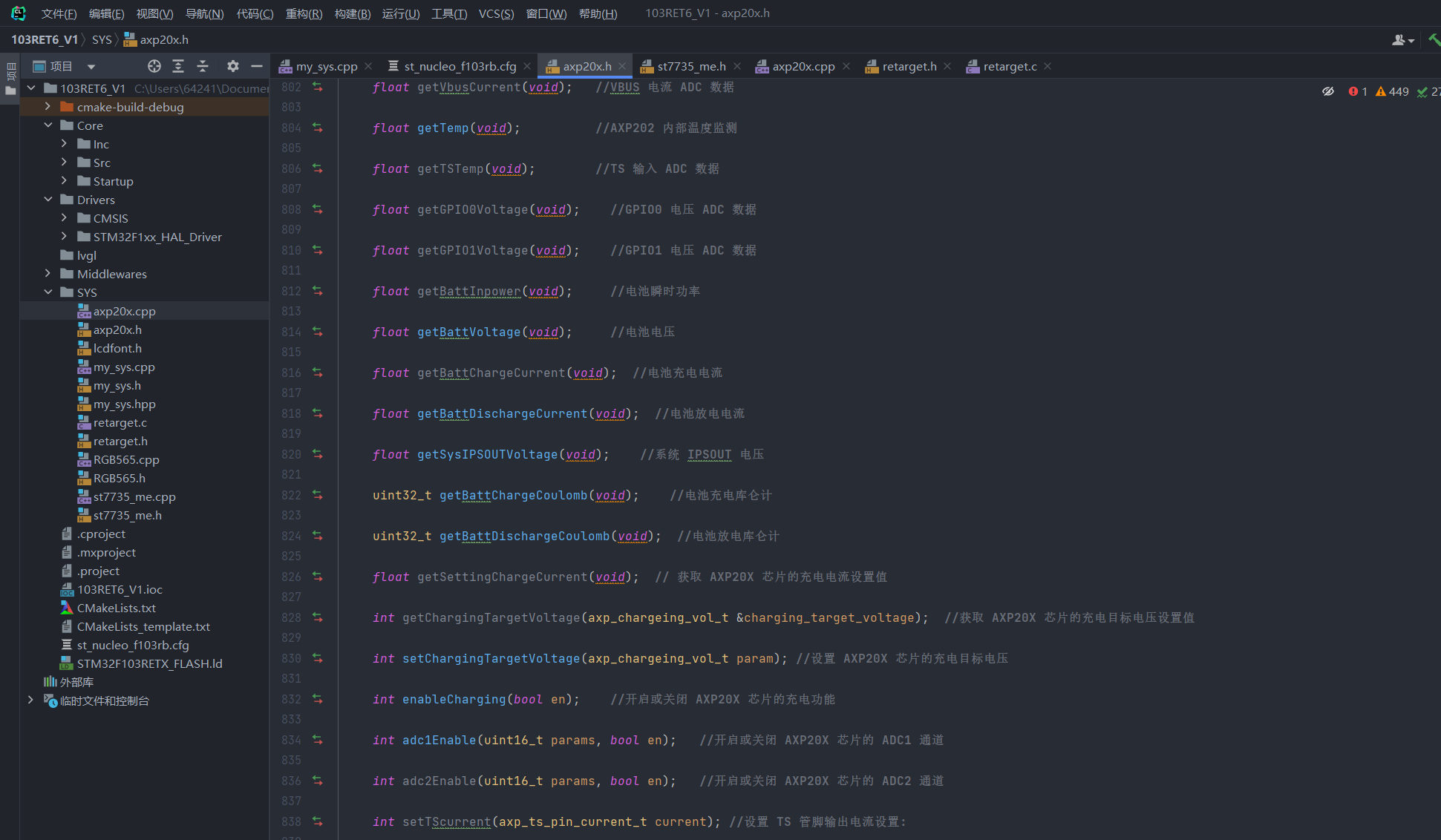Expand the STM32F1xx_HAL_Driver folder

point(64,237)
